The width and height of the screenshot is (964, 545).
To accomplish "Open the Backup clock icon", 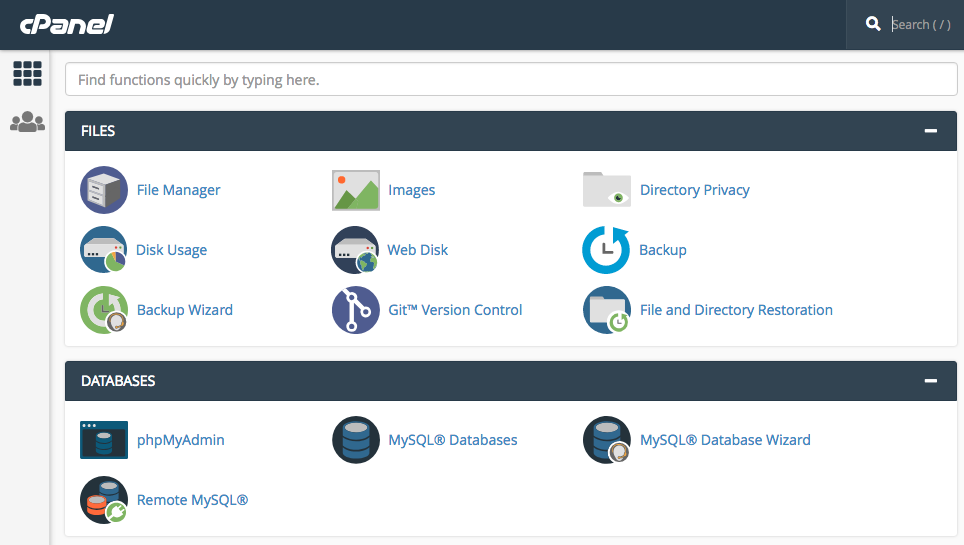I will pyautogui.click(x=606, y=250).
